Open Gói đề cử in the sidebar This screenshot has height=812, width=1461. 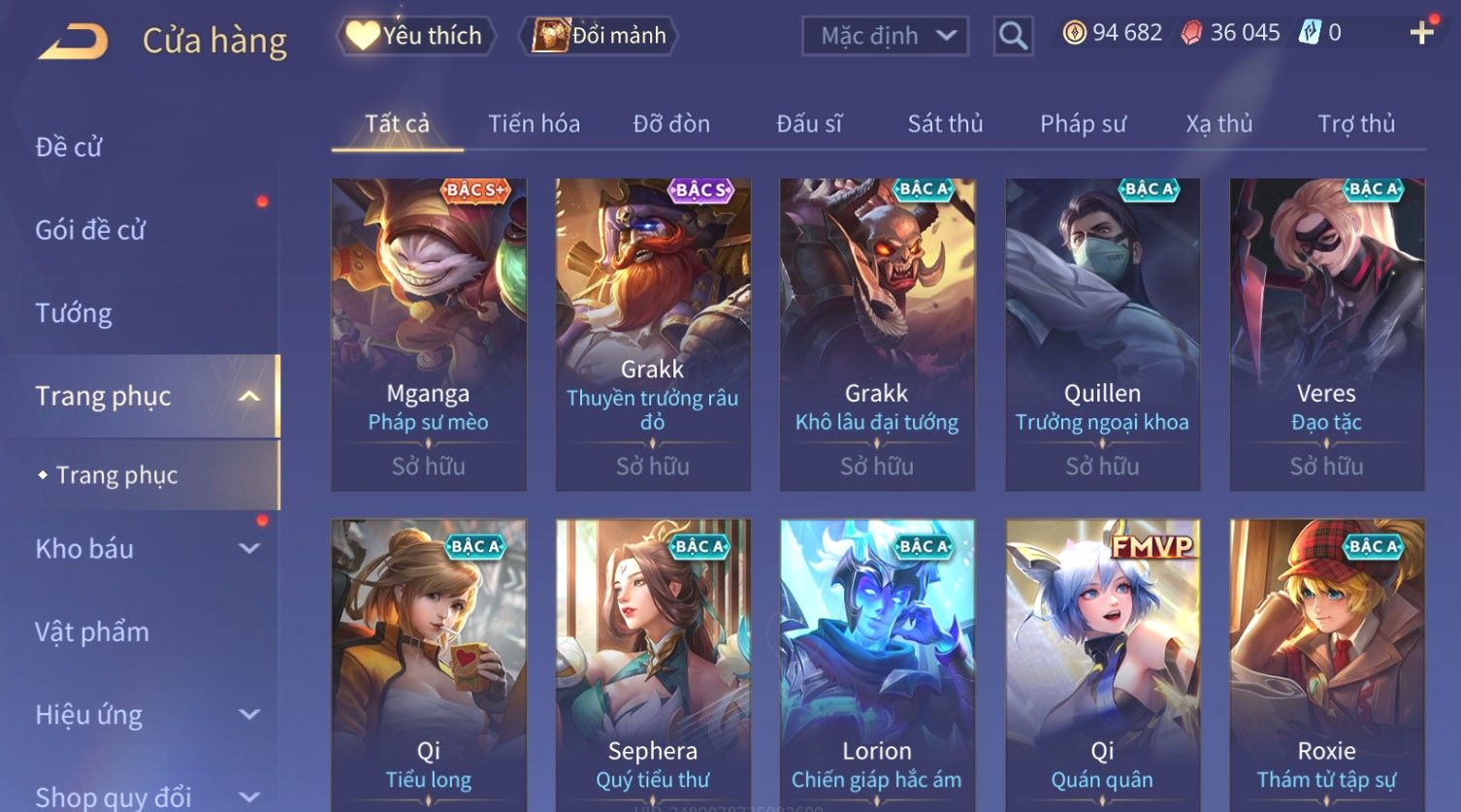coord(90,230)
